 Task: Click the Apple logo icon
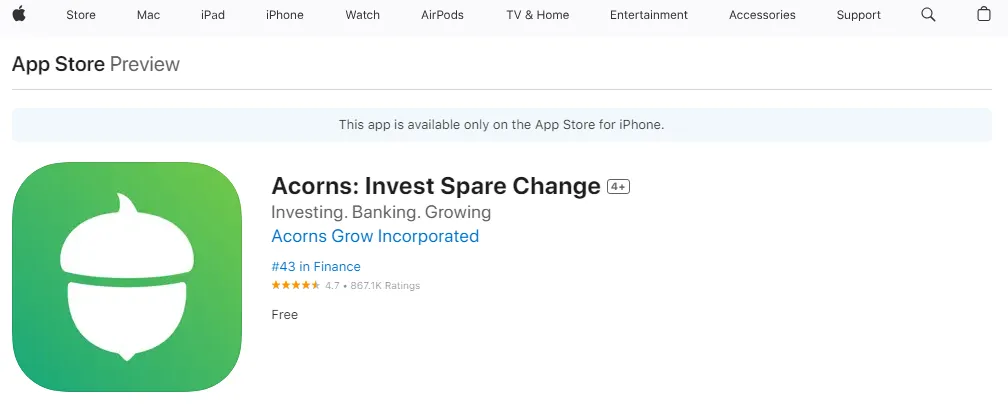point(19,14)
